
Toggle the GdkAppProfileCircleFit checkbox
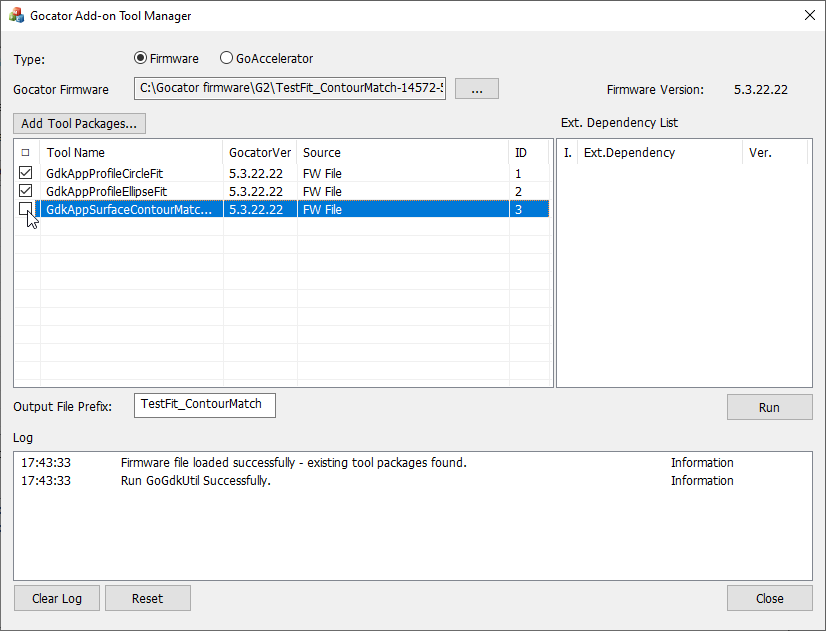click(25, 173)
